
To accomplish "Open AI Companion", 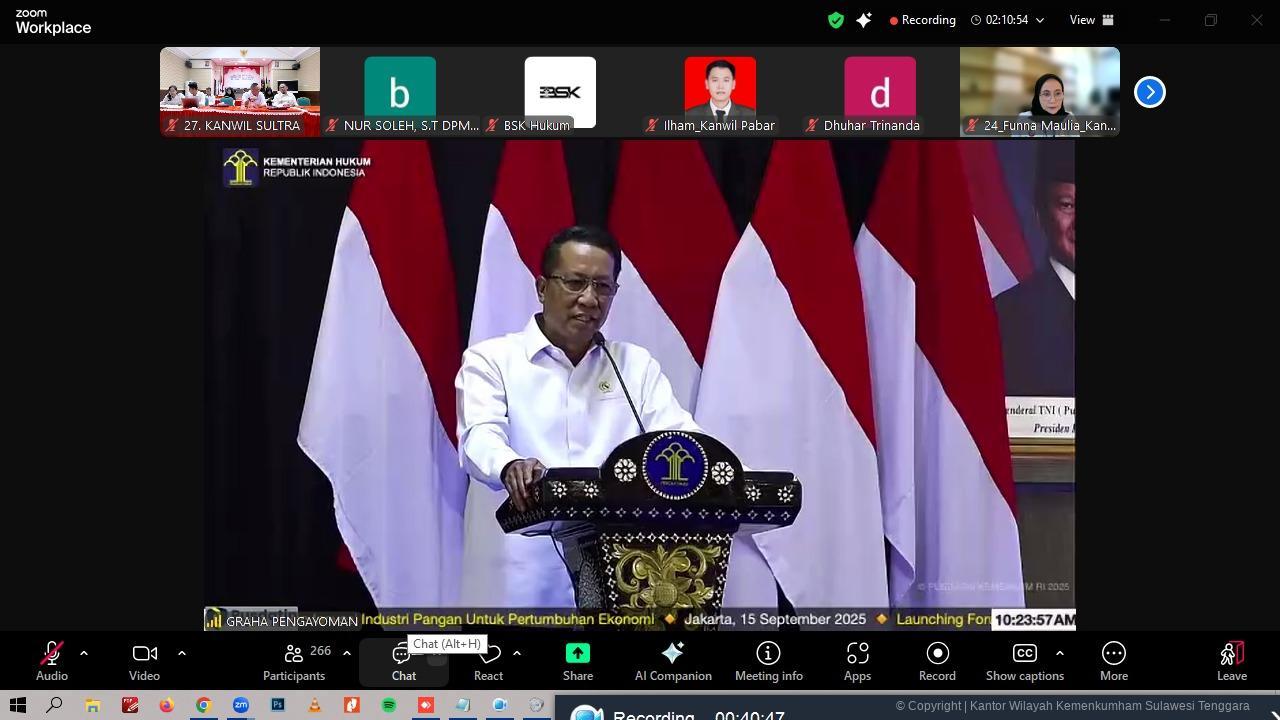I will coord(673,660).
